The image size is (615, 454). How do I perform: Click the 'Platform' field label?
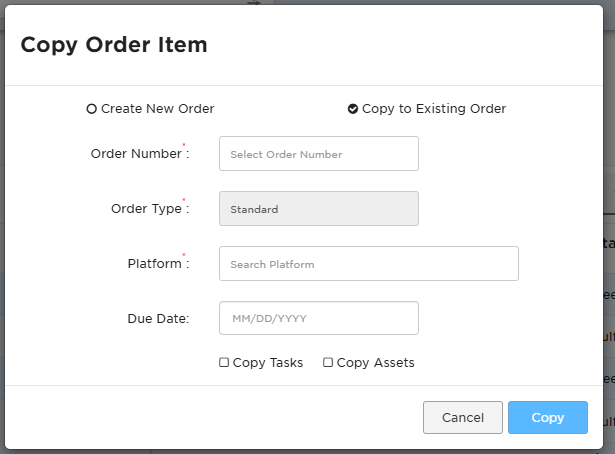pos(155,263)
